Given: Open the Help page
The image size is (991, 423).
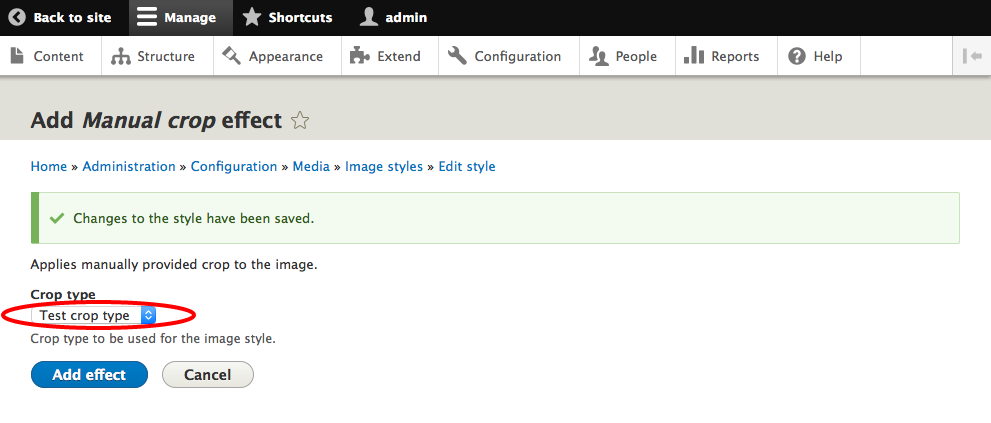Looking at the screenshot, I should [x=817, y=56].
